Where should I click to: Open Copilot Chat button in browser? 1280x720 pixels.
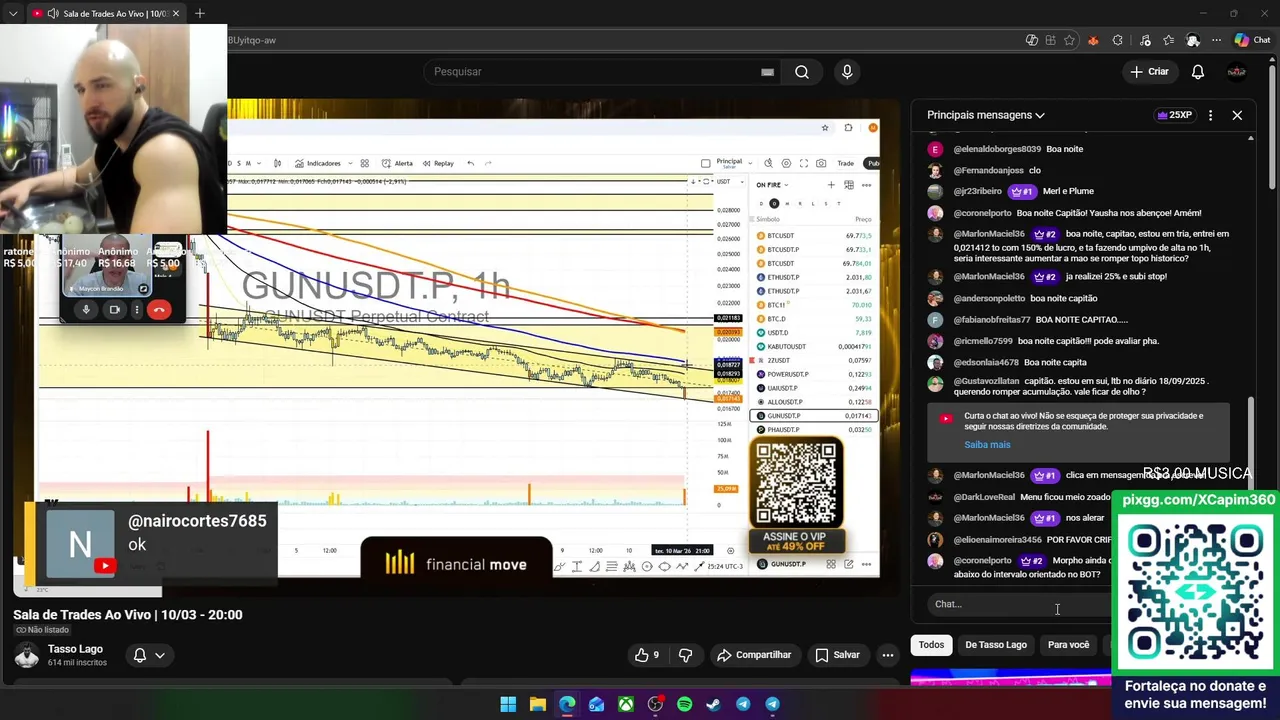(1252, 40)
